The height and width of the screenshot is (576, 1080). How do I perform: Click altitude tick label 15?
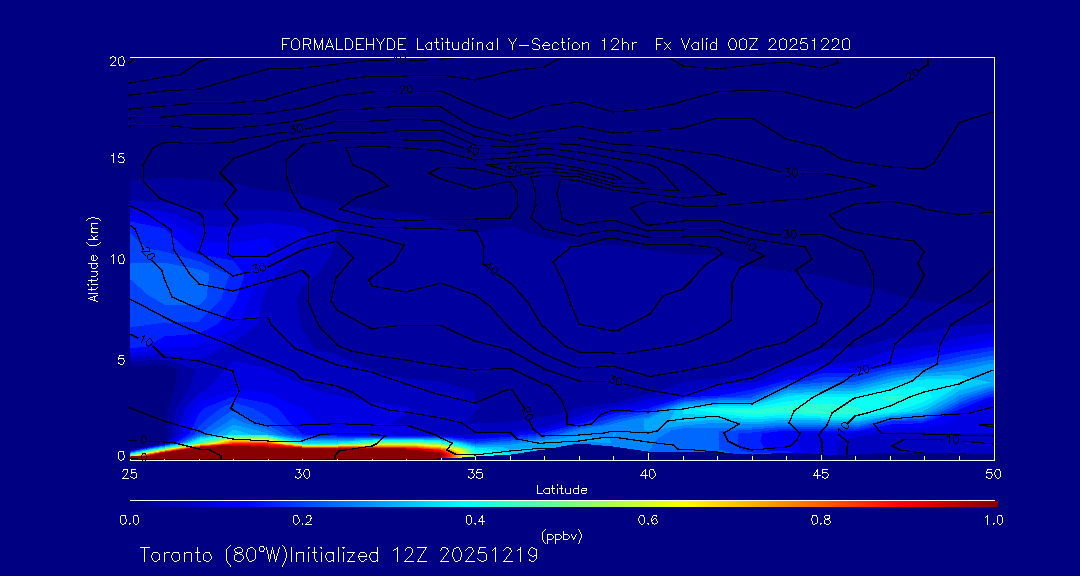[x=116, y=158]
